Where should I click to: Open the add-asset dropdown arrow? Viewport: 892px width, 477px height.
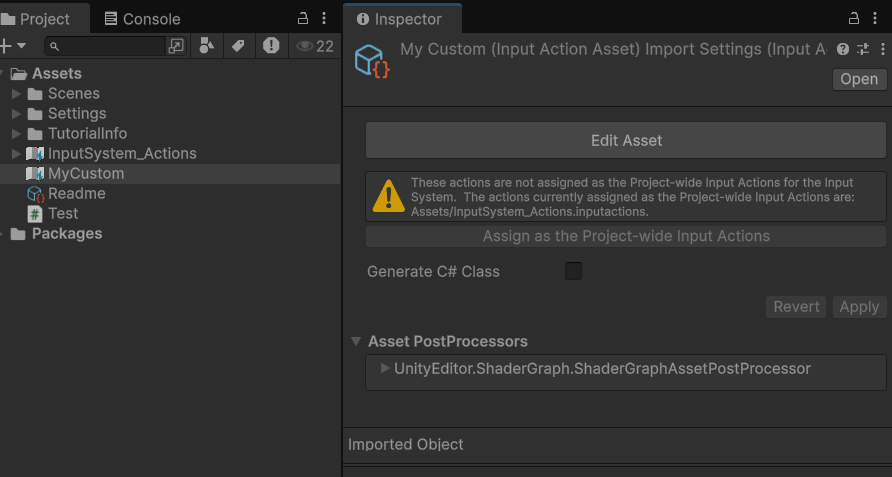(22, 46)
